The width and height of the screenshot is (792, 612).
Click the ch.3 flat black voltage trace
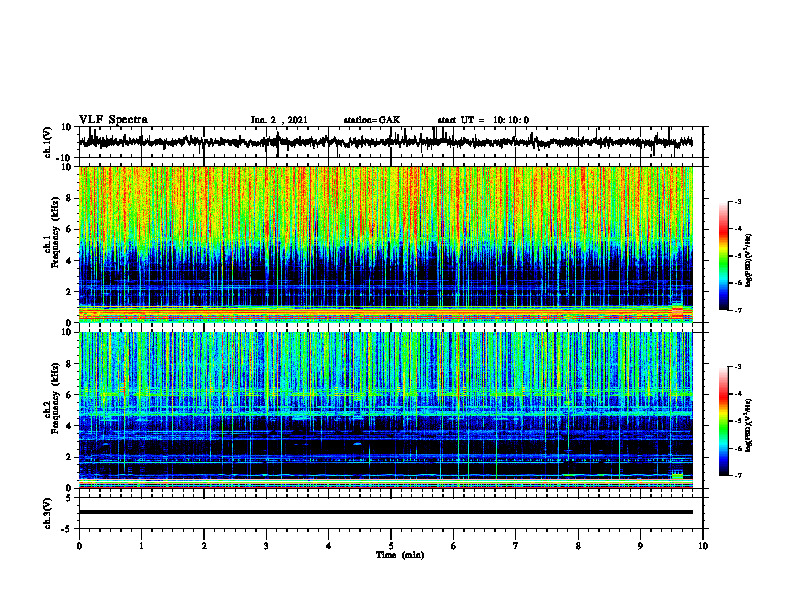tap(385, 512)
